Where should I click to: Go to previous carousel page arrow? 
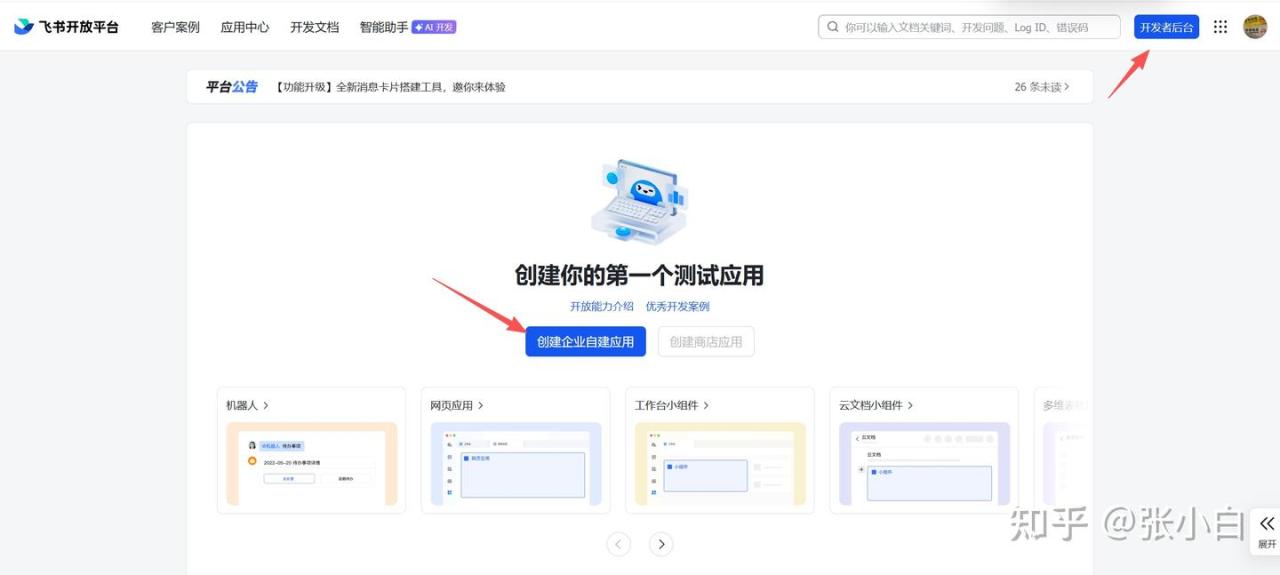point(619,544)
